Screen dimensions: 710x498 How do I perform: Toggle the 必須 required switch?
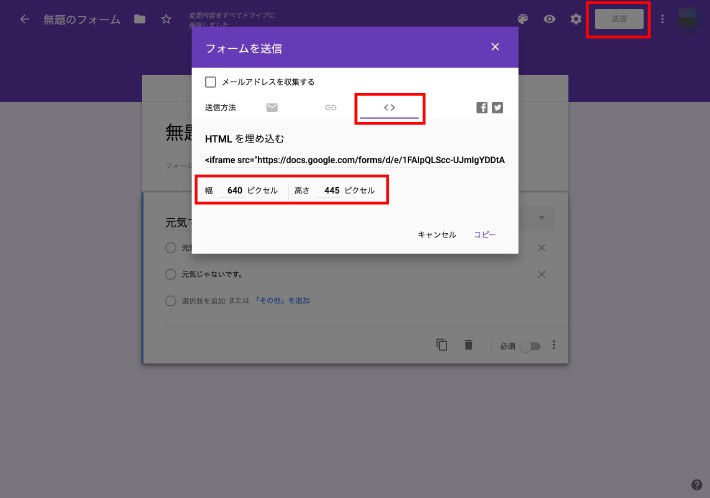click(530, 346)
